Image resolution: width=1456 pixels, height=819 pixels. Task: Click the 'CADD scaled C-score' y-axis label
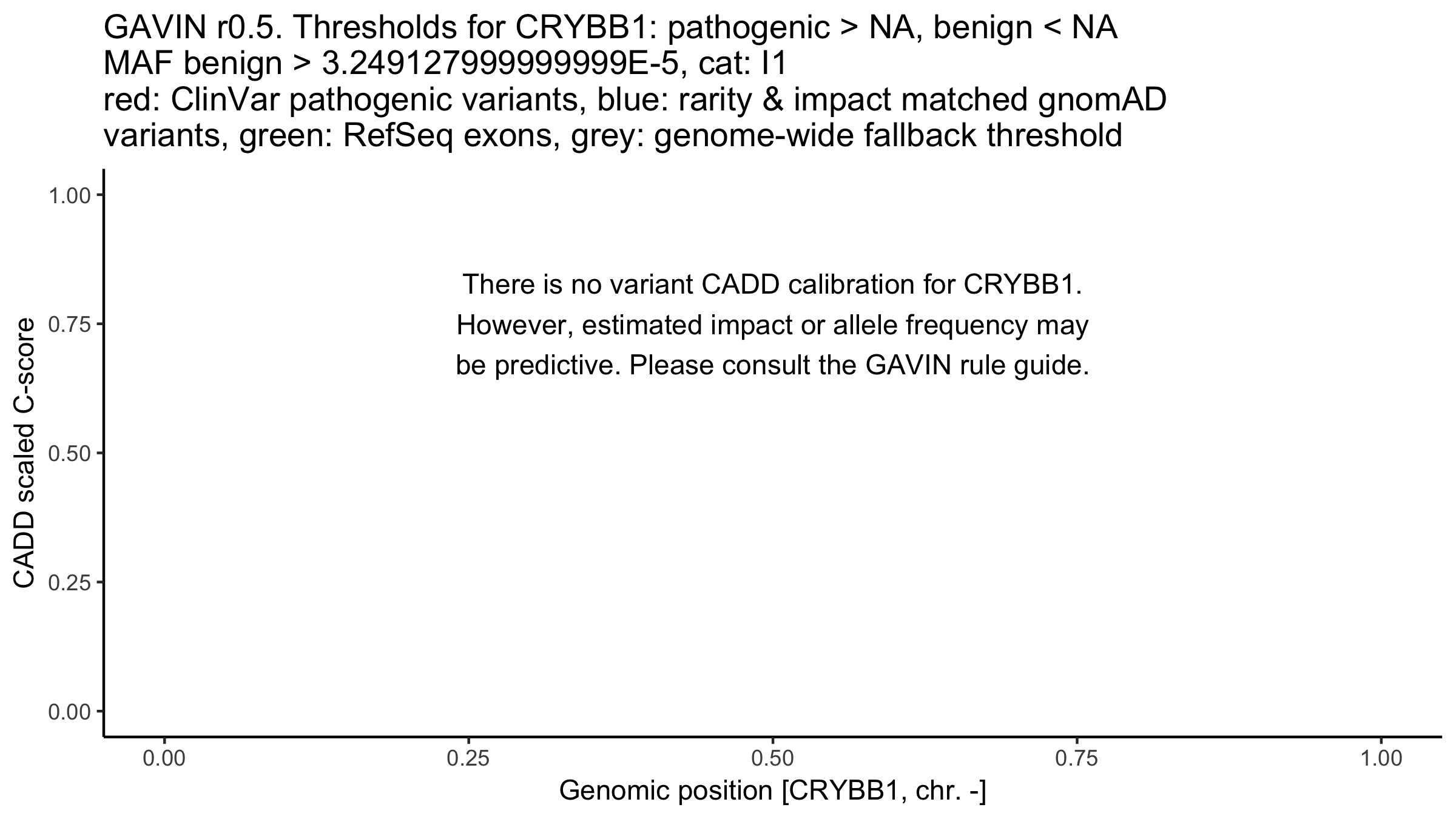click(24, 453)
